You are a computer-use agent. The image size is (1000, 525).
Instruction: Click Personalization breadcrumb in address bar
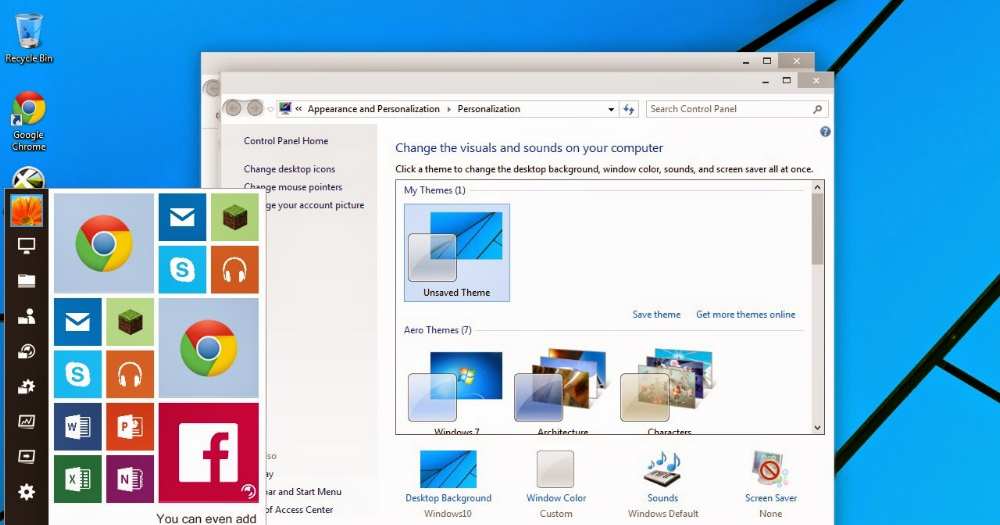489,109
